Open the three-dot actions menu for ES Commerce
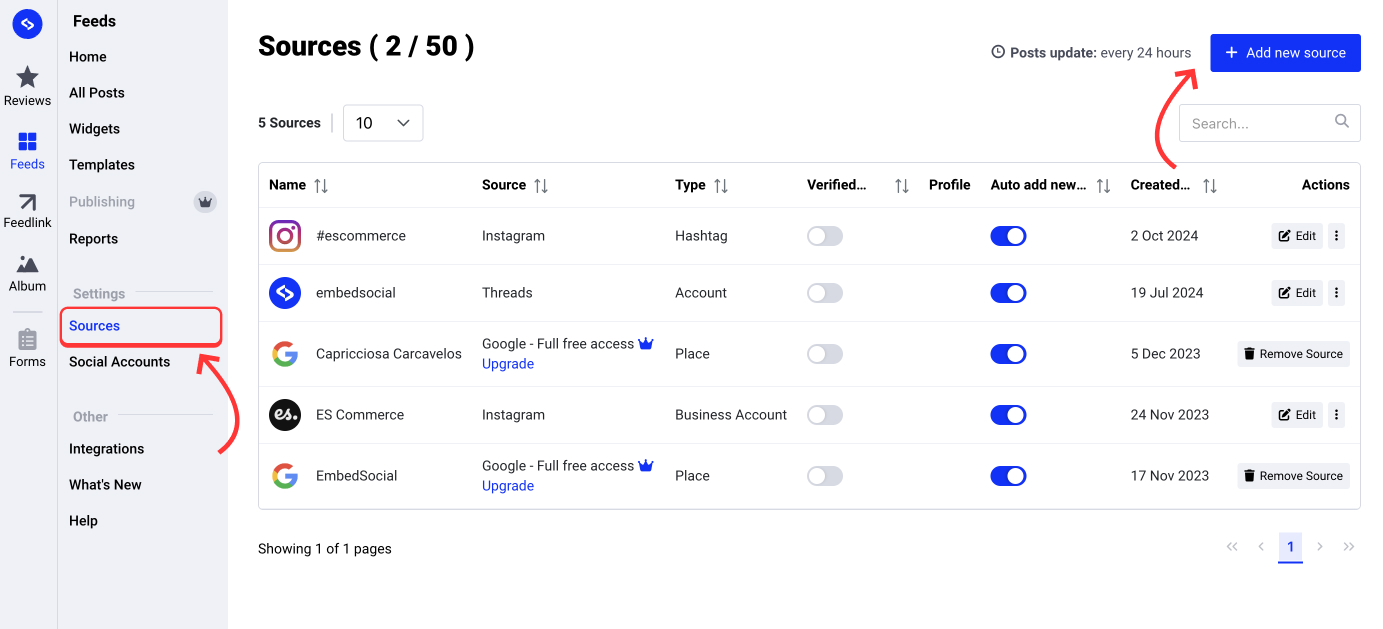 pyautogui.click(x=1336, y=414)
